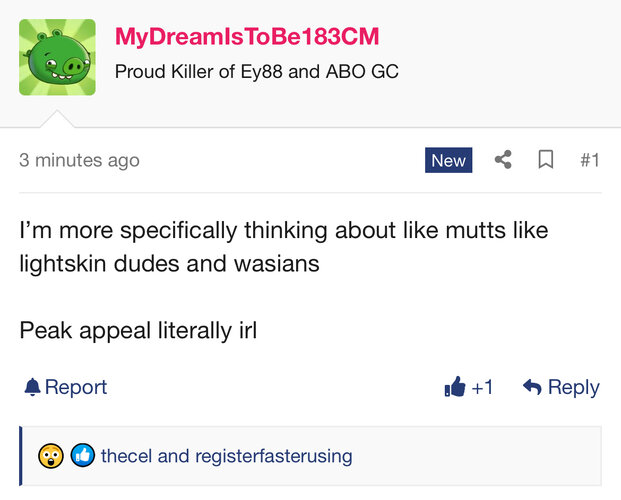This screenshot has width=621, height=500.
Task: Open registerfasterusing's profile from reactions
Action: tap(273, 456)
